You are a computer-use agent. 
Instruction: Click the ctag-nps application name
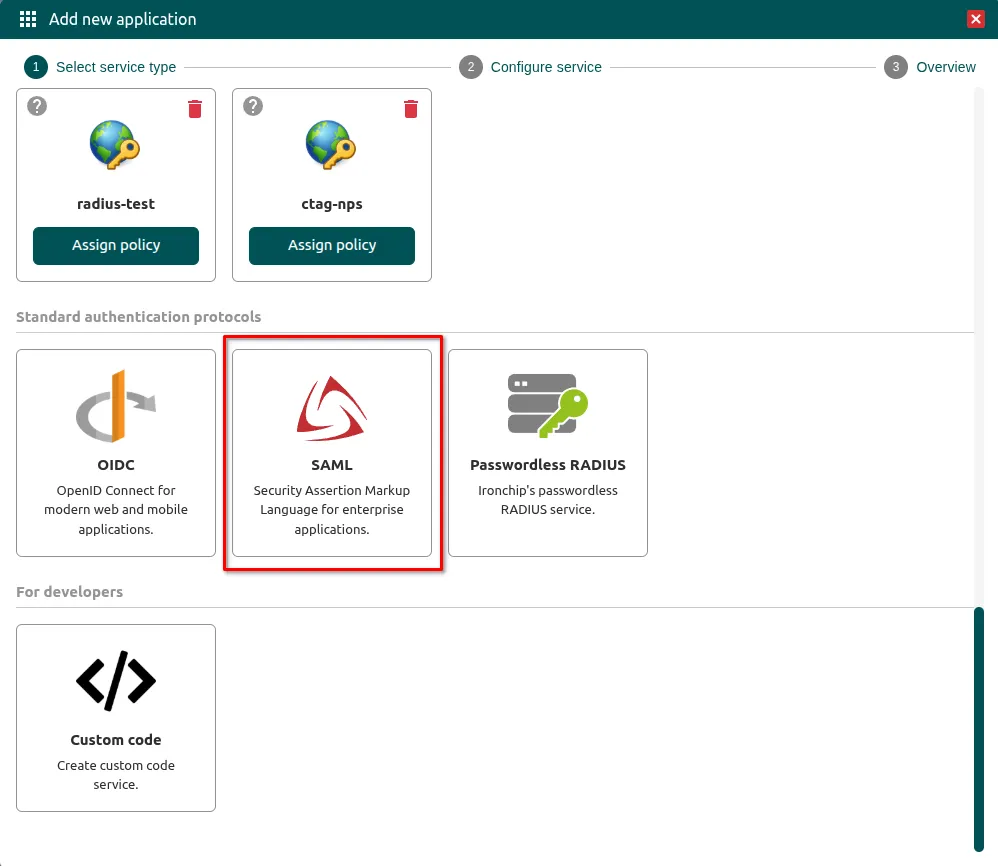(332, 204)
